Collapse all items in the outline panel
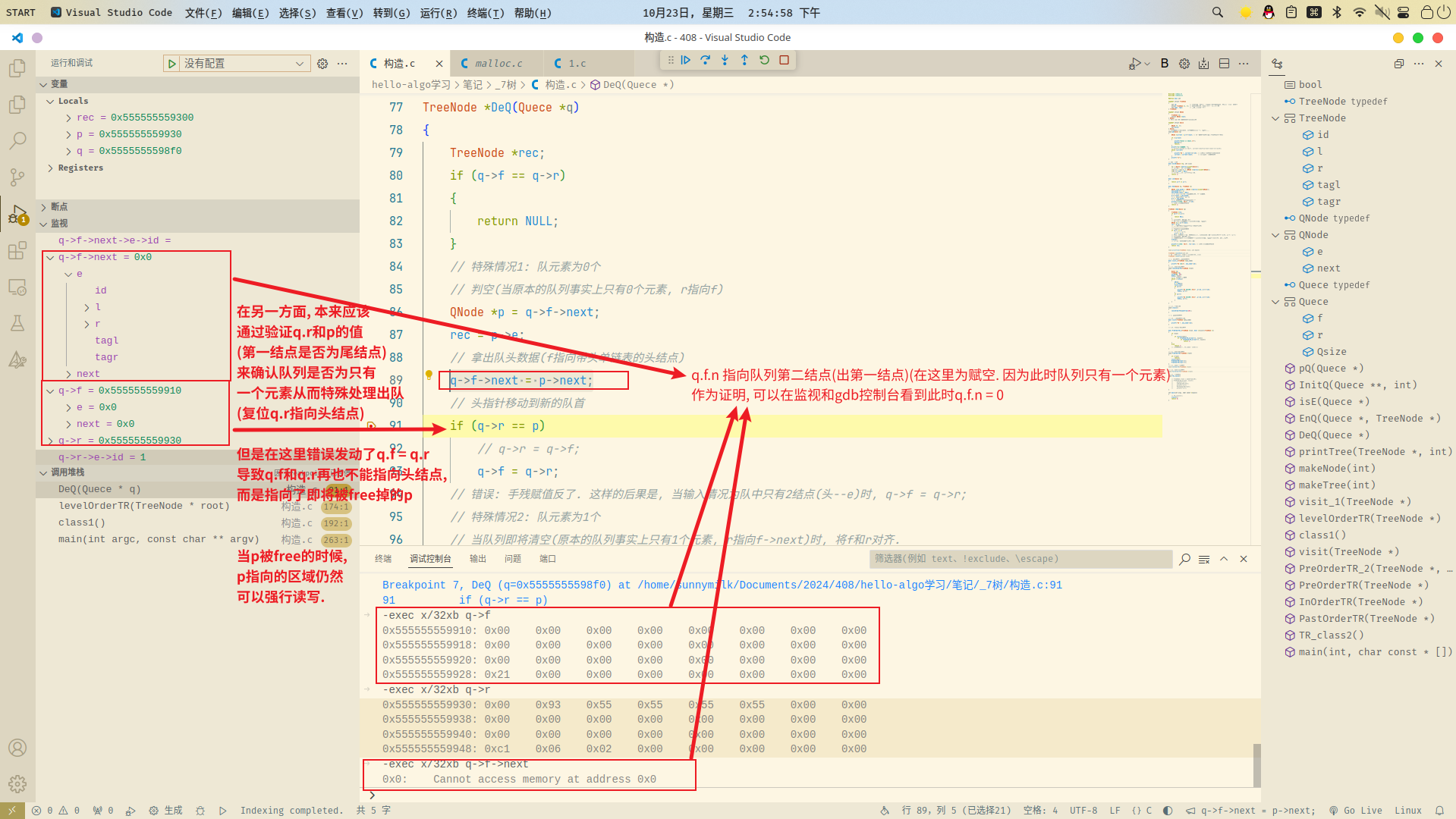This screenshot has width=1456, height=819. click(x=1399, y=64)
